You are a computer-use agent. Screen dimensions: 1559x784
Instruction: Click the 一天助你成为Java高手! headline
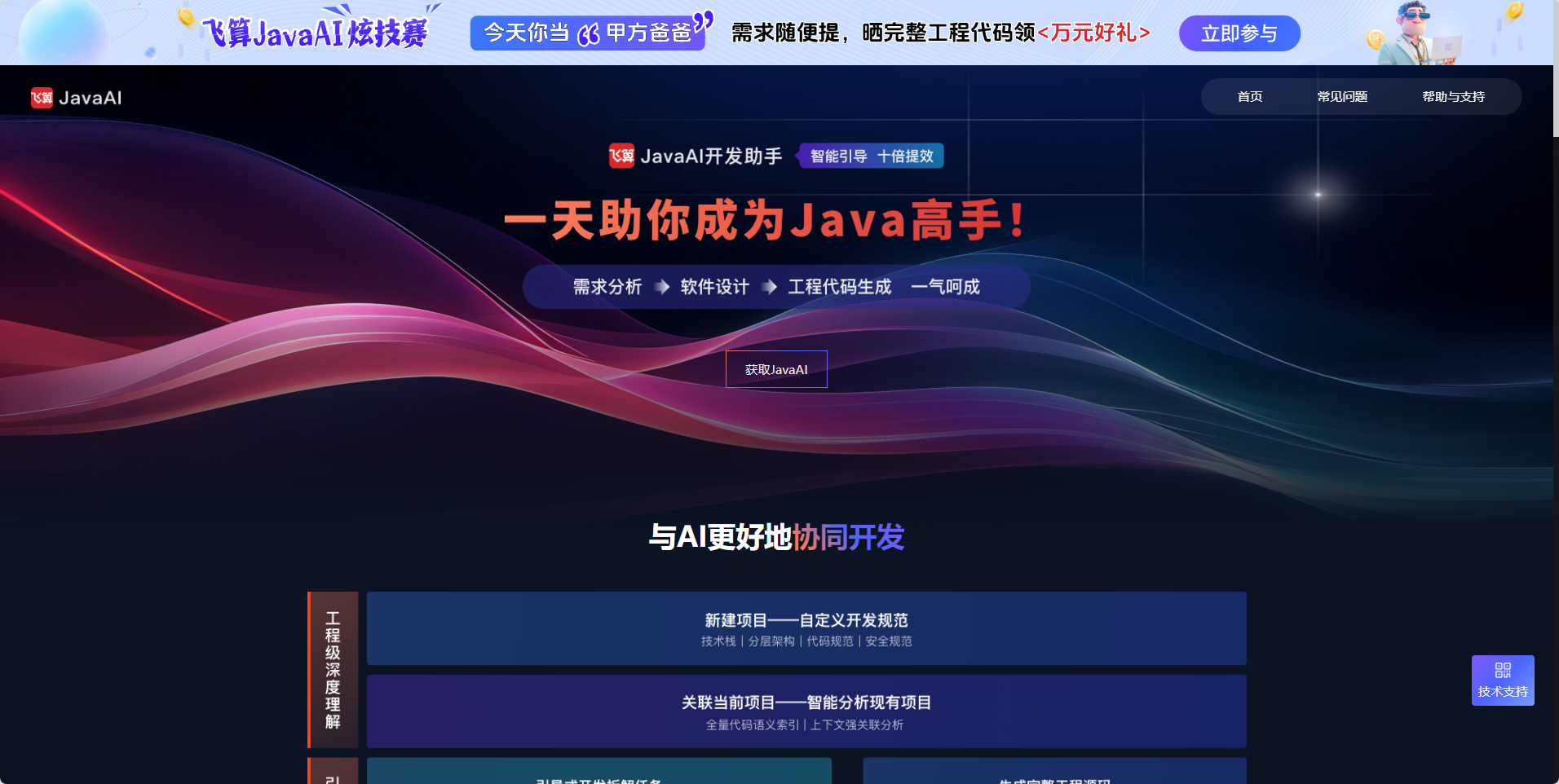pos(766,220)
